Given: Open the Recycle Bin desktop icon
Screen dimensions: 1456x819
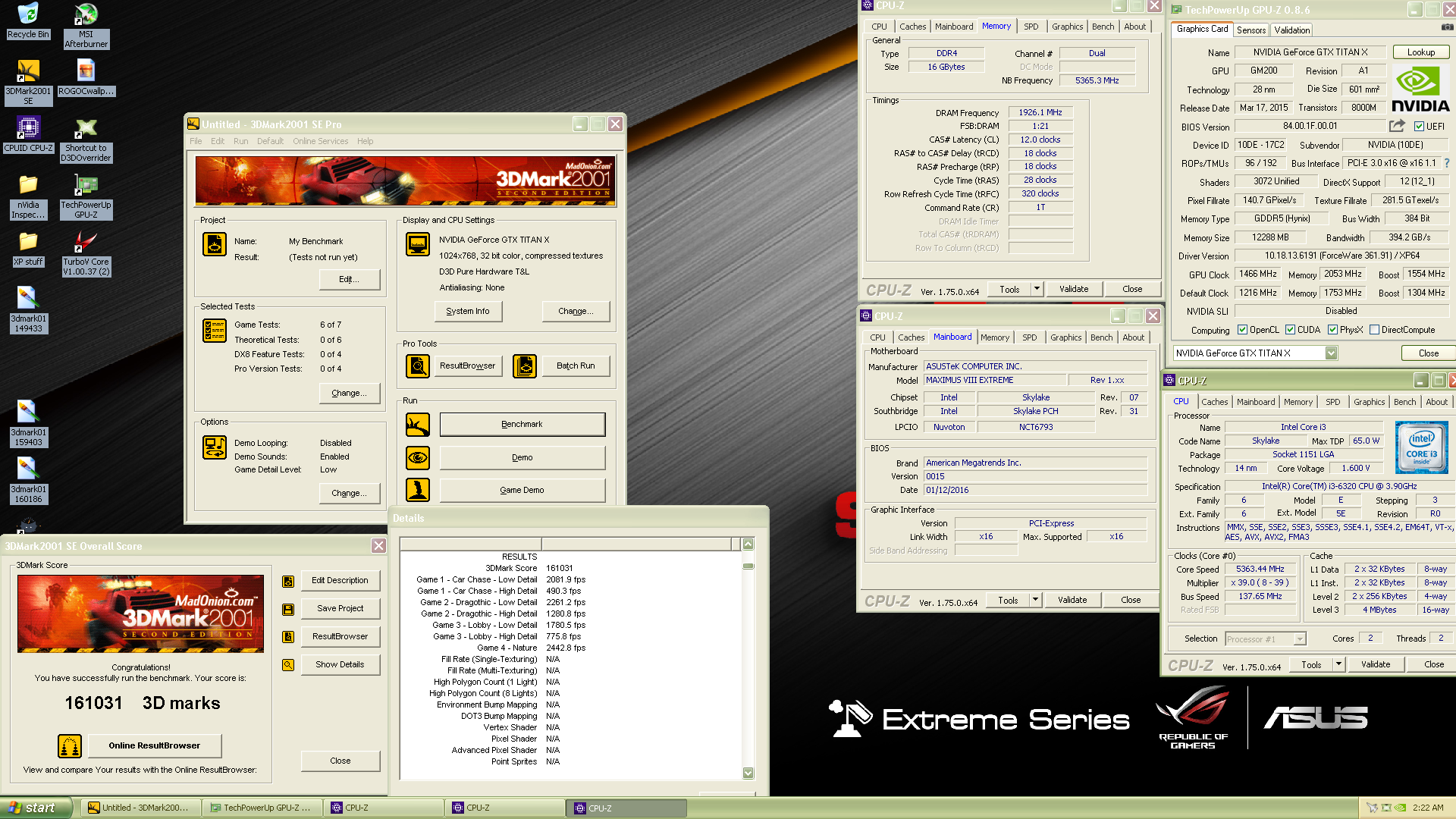Looking at the screenshot, I should click(x=28, y=20).
